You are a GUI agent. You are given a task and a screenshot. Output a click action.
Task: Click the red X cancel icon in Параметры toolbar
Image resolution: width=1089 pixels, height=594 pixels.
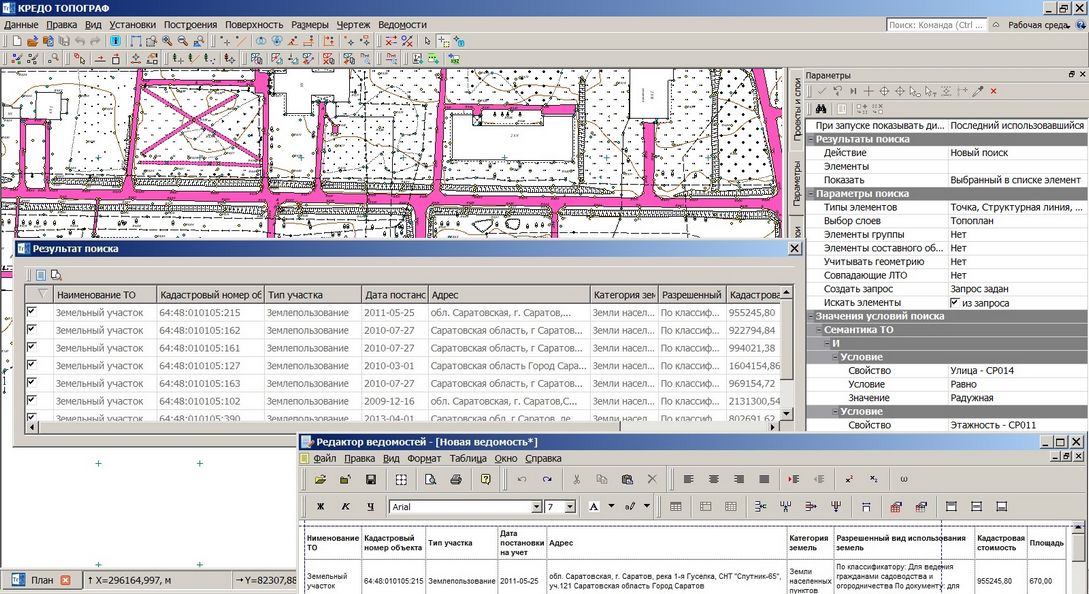[993, 91]
